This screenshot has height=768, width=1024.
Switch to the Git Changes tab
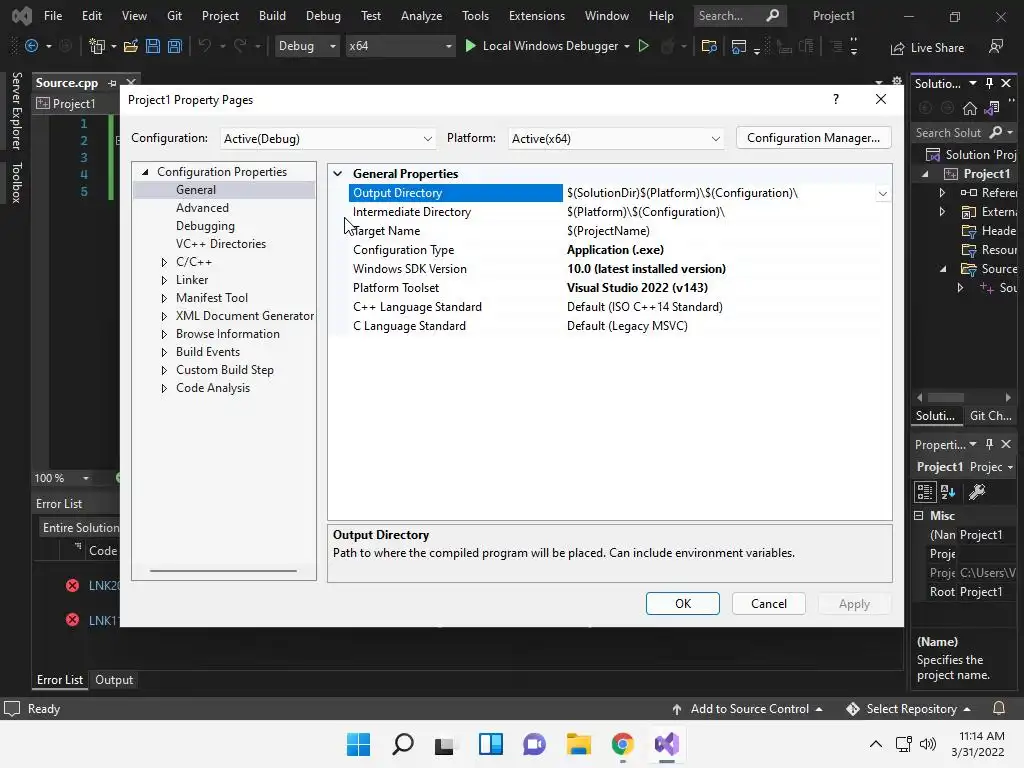(991, 416)
